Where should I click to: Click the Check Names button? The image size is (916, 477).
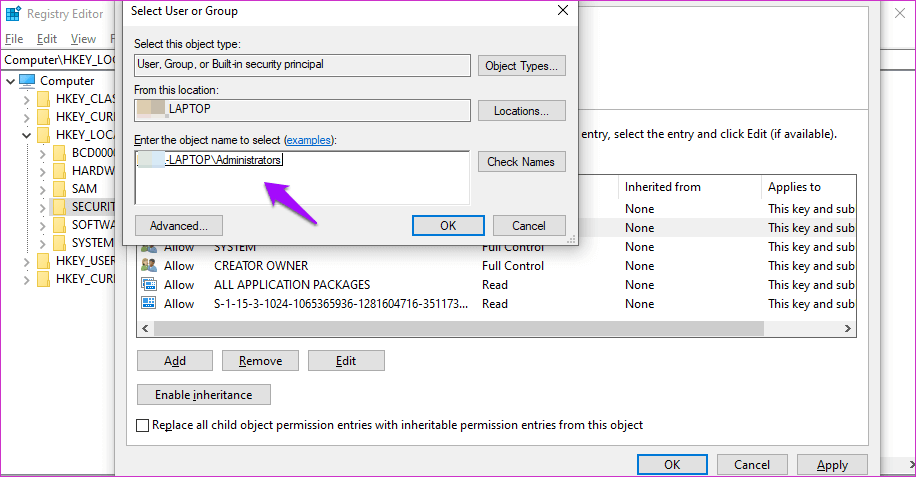pyautogui.click(x=522, y=161)
